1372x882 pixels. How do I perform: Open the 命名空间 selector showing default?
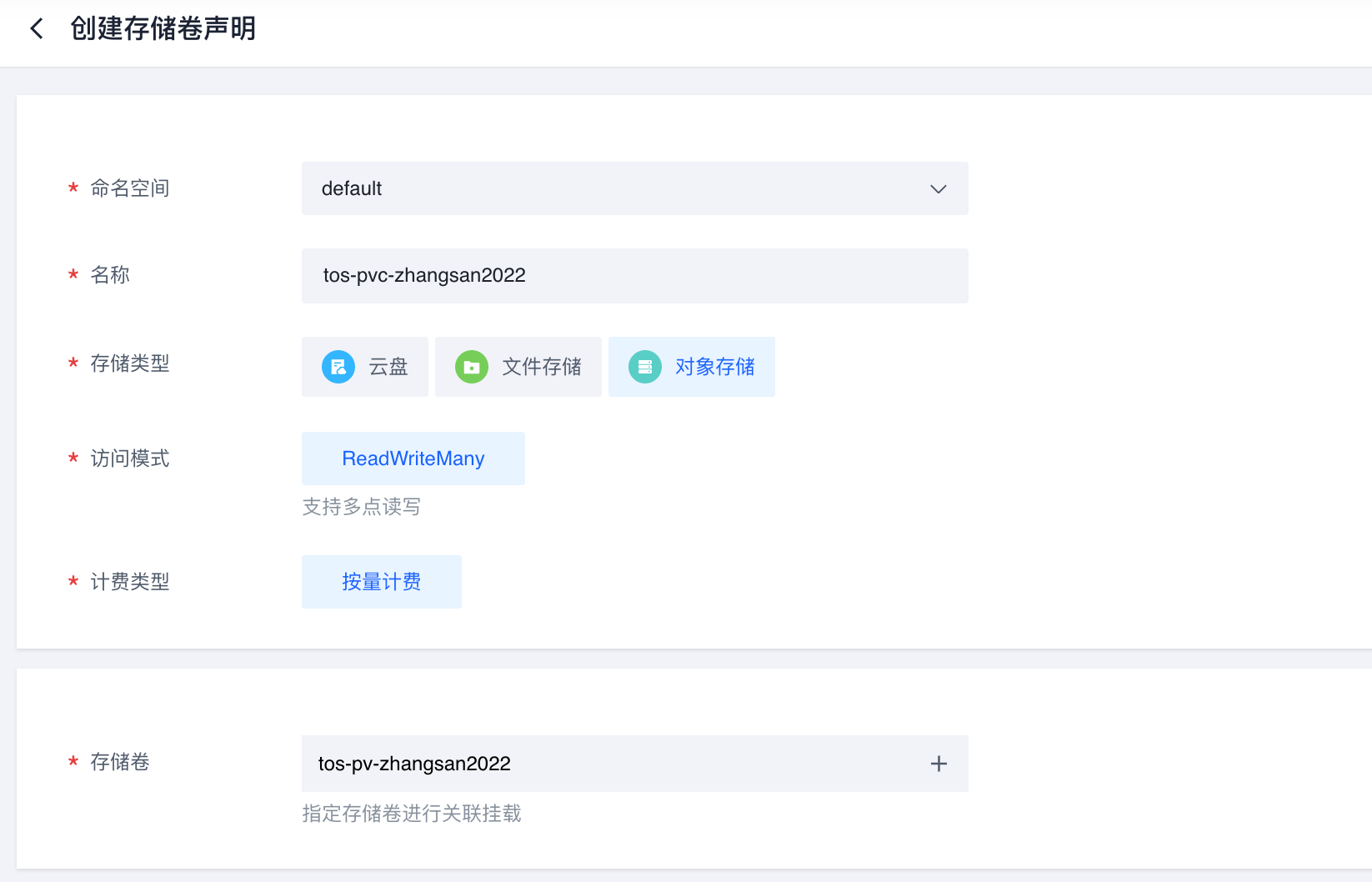click(617, 189)
